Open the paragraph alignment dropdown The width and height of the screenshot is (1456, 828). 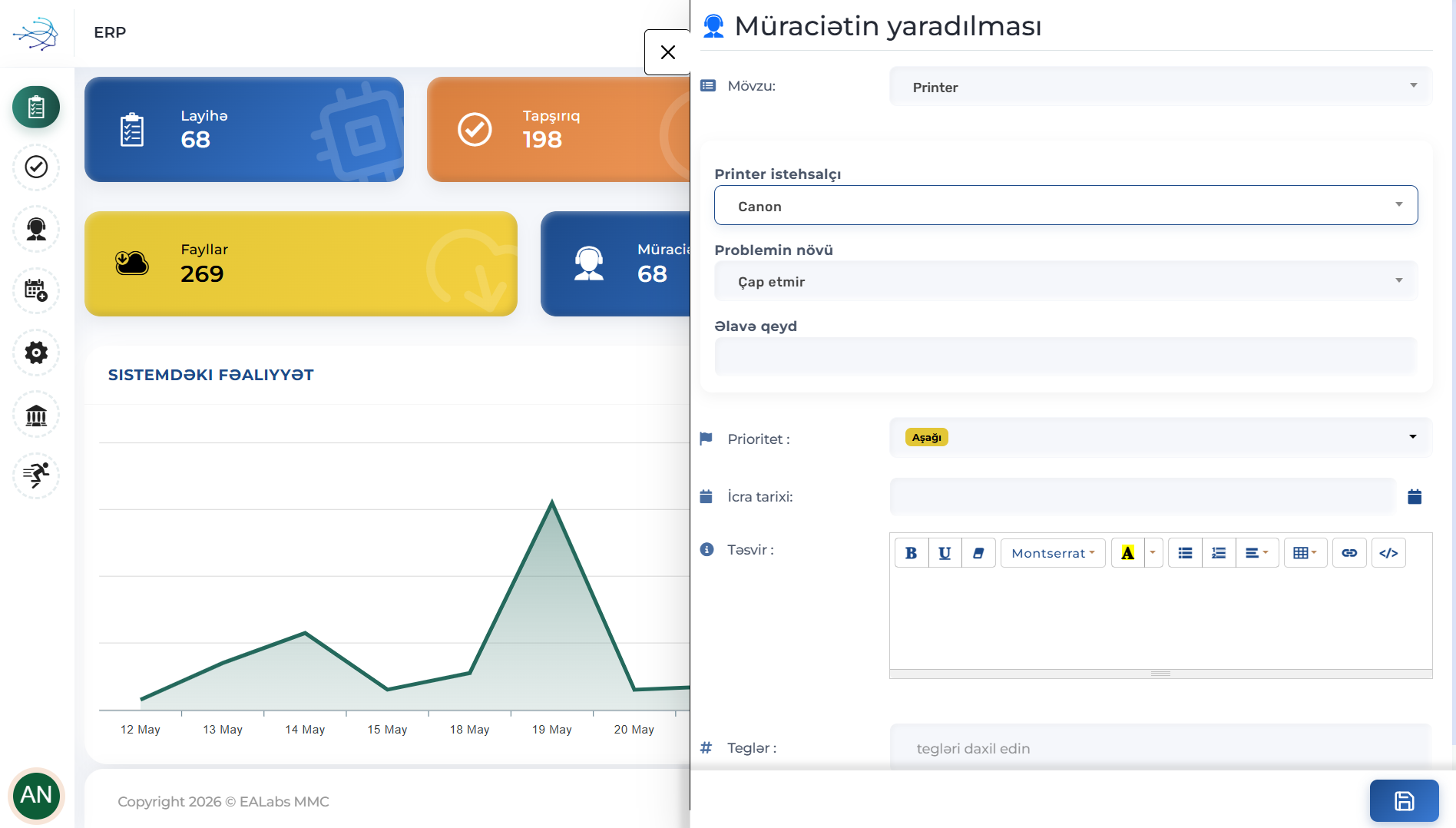(1256, 553)
